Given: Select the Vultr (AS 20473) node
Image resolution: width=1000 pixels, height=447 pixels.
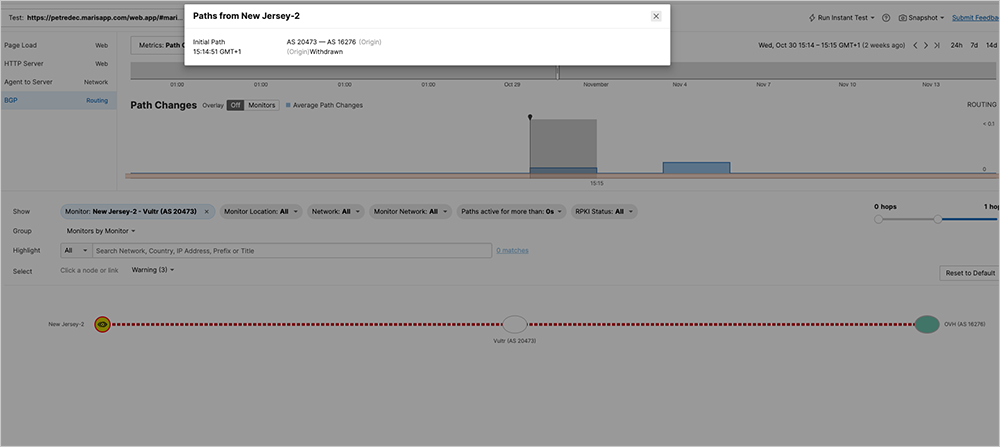Looking at the screenshot, I should click(514, 324).
